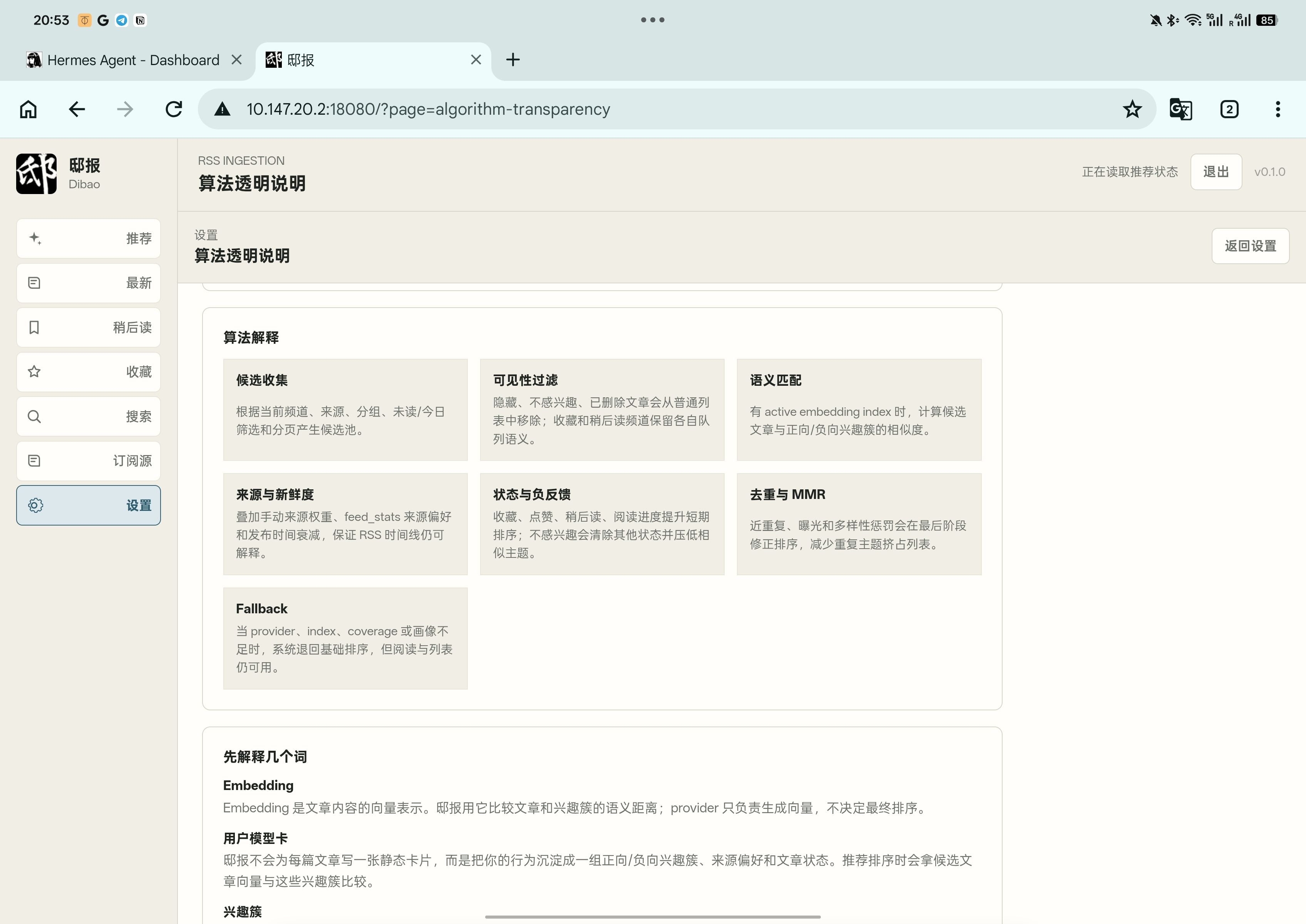This screenshot has height=924, width=1306.
Task: Open 推荐 recommendations page
Action: coord(88,238)
